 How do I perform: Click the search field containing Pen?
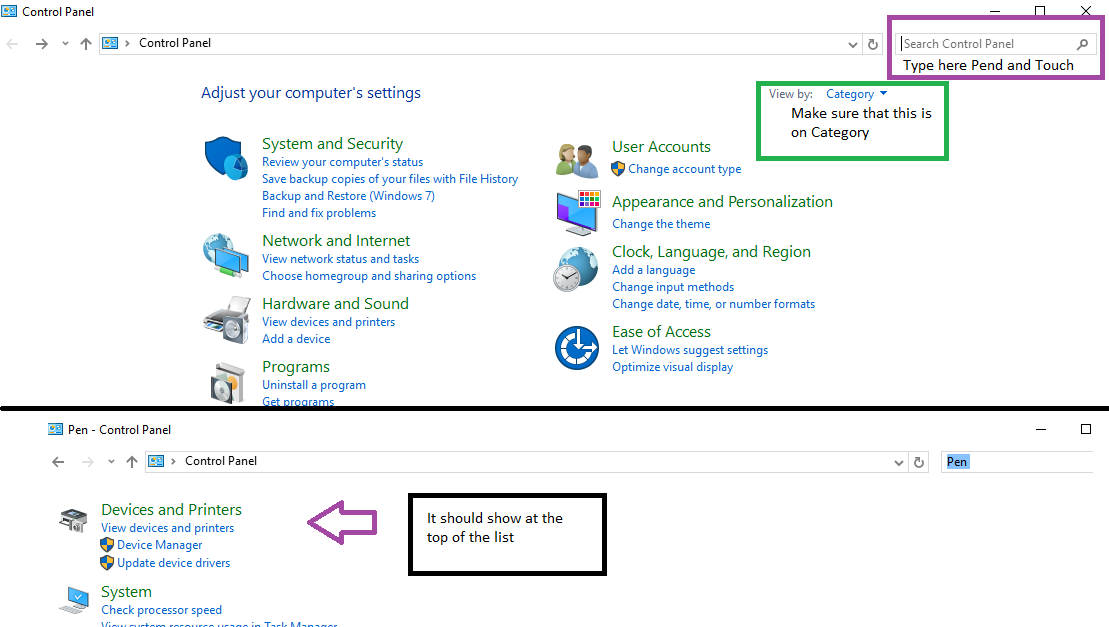click(1017, 462)
